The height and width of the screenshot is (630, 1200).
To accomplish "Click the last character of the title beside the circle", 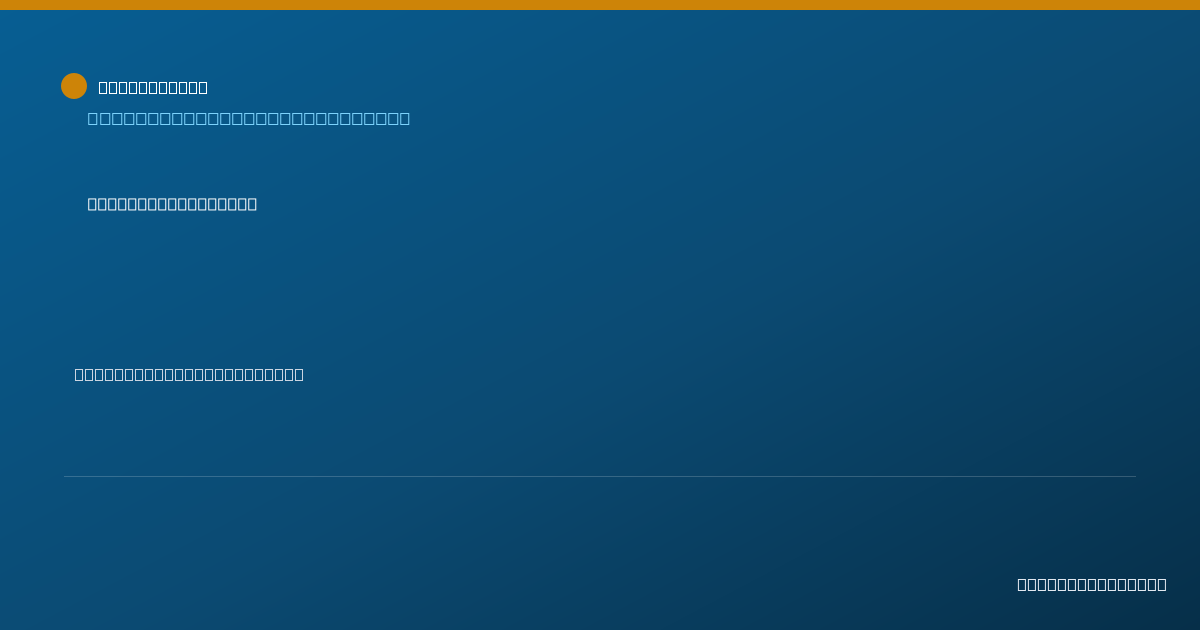I will coord(202,87).
